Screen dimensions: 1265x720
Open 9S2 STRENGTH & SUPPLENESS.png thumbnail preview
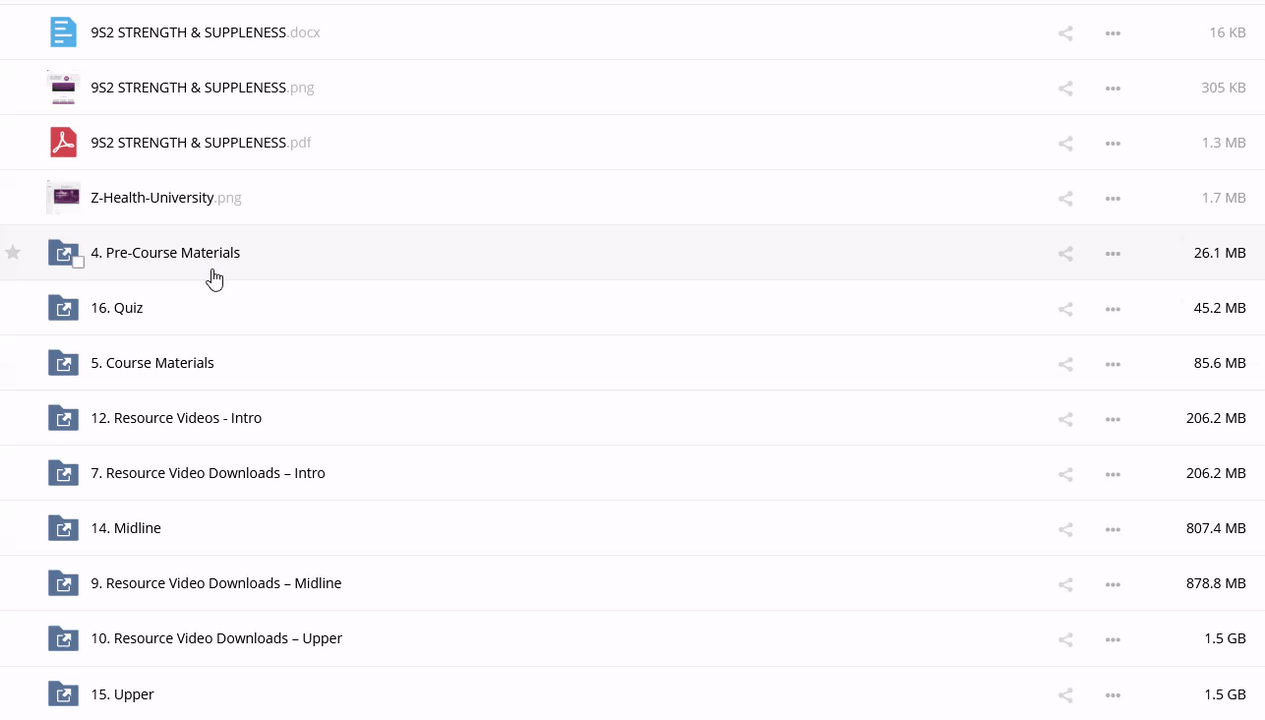coord(63,88)
